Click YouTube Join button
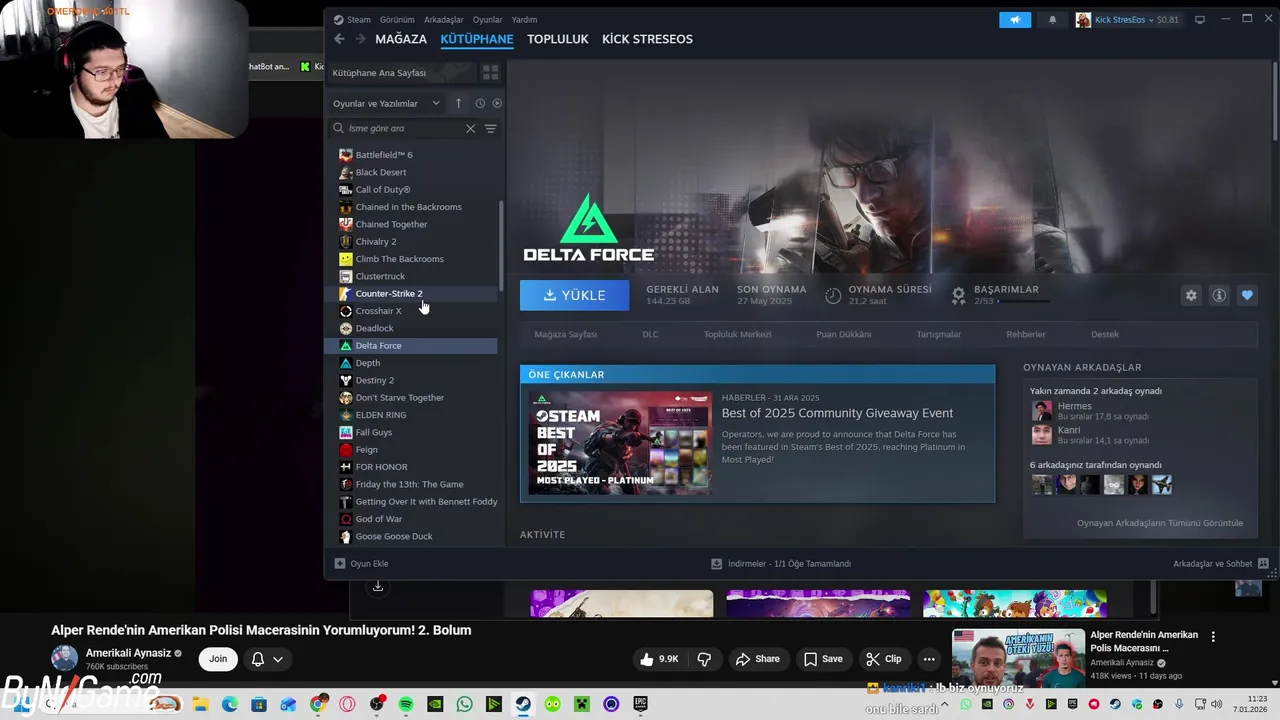1280x720 pixels. (x=218, y=659)
